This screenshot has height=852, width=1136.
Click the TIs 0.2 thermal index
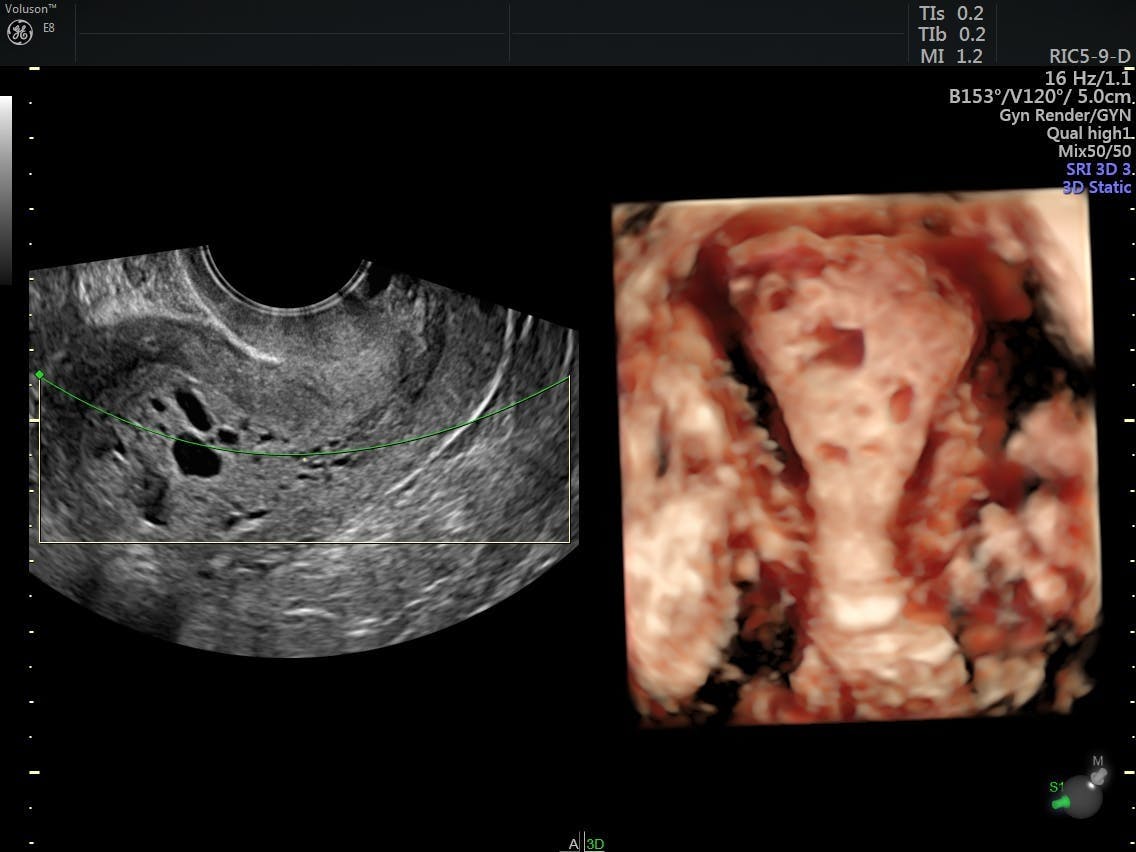click(x=951, y=13)
